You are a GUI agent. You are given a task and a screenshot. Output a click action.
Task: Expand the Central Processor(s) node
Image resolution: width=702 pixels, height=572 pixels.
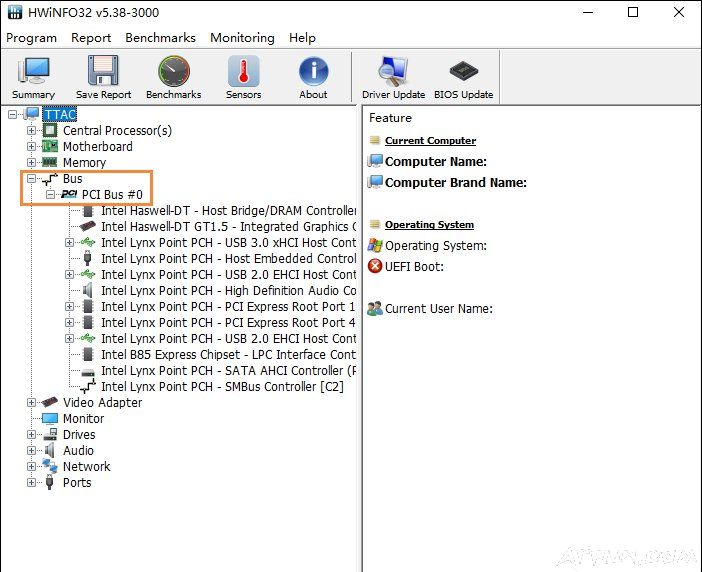(x=31, y=130)
